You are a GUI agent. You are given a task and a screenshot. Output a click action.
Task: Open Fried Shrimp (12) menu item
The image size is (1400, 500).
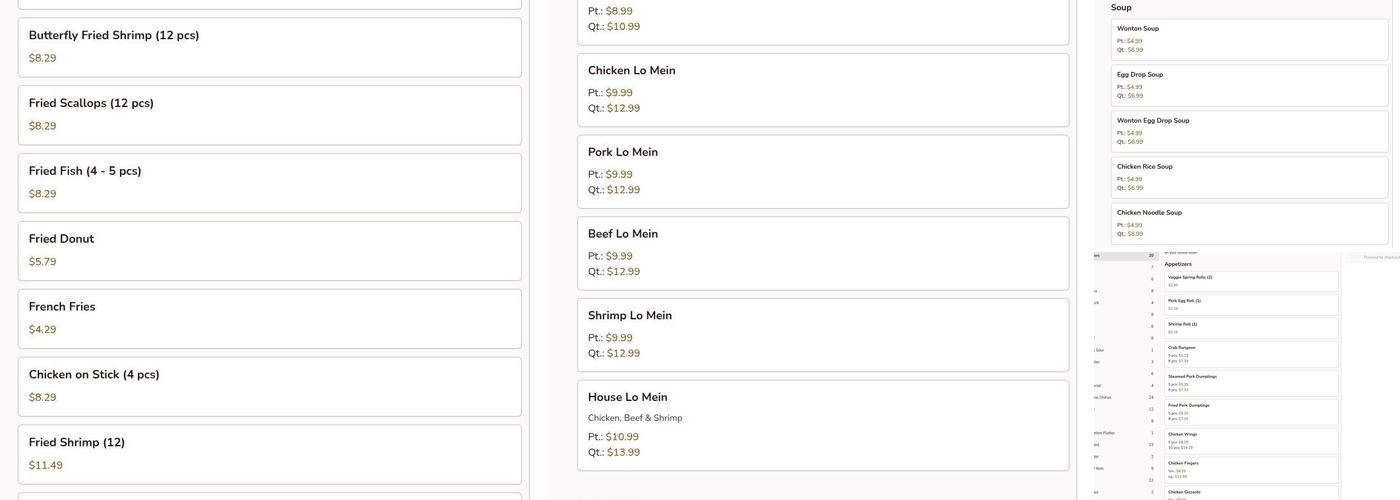point(269,455)
